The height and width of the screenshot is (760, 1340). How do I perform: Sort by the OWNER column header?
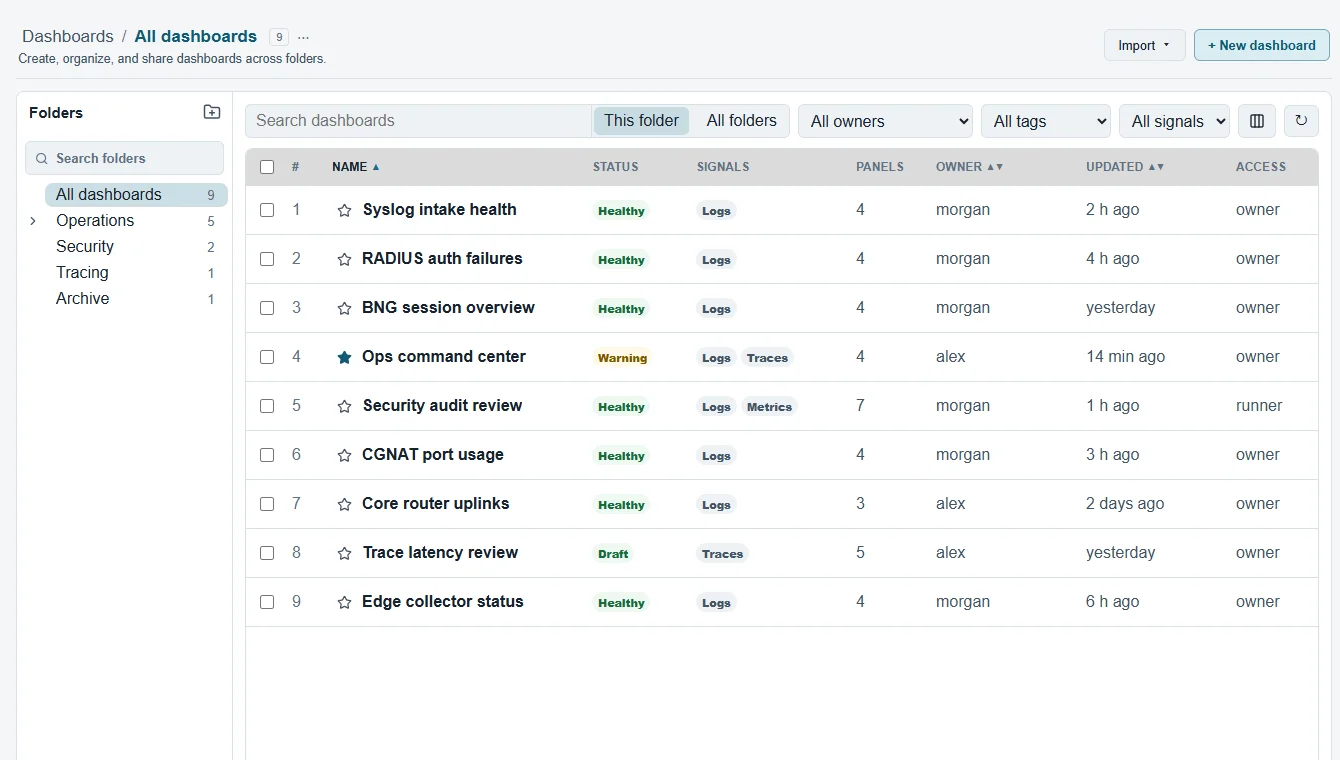point(969,167)
